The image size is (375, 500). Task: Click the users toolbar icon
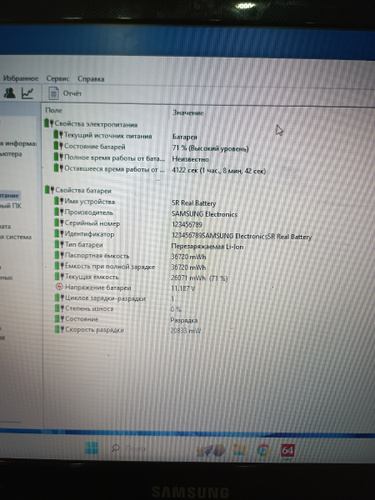tap(9, 92)
